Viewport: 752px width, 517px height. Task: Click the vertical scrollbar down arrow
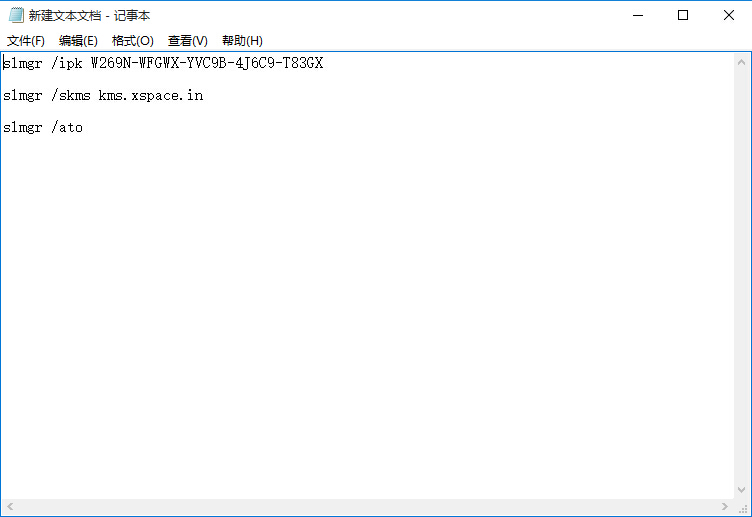(741, 490)
